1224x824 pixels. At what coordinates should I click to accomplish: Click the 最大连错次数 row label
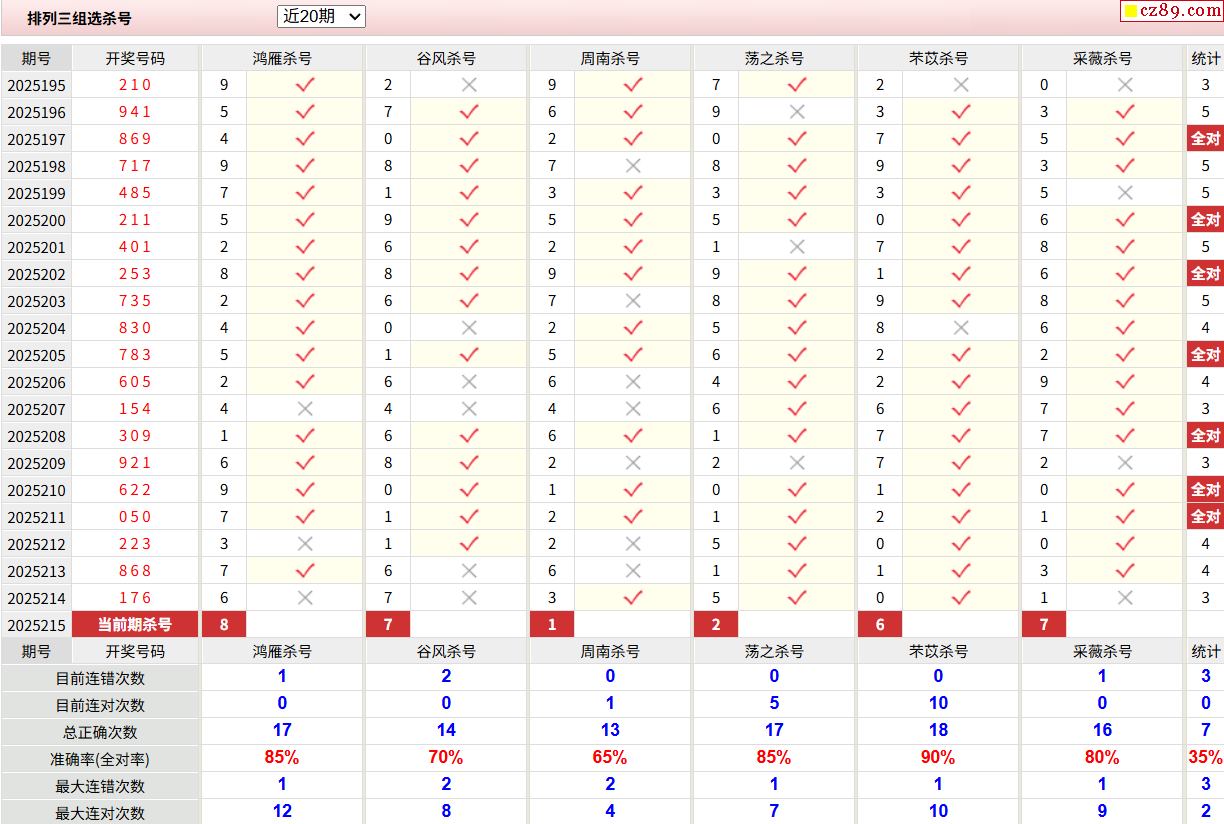pos(100,786)
